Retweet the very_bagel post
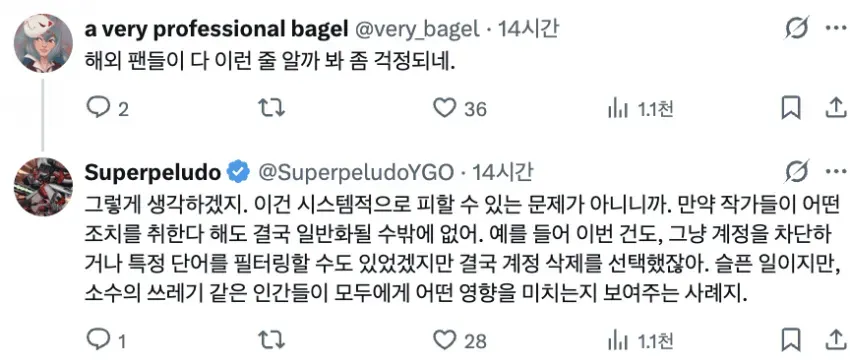 pos(271,109)
